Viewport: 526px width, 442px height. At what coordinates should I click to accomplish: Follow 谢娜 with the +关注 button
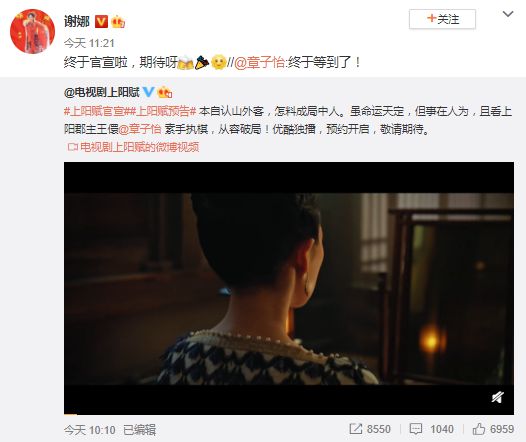442,19
